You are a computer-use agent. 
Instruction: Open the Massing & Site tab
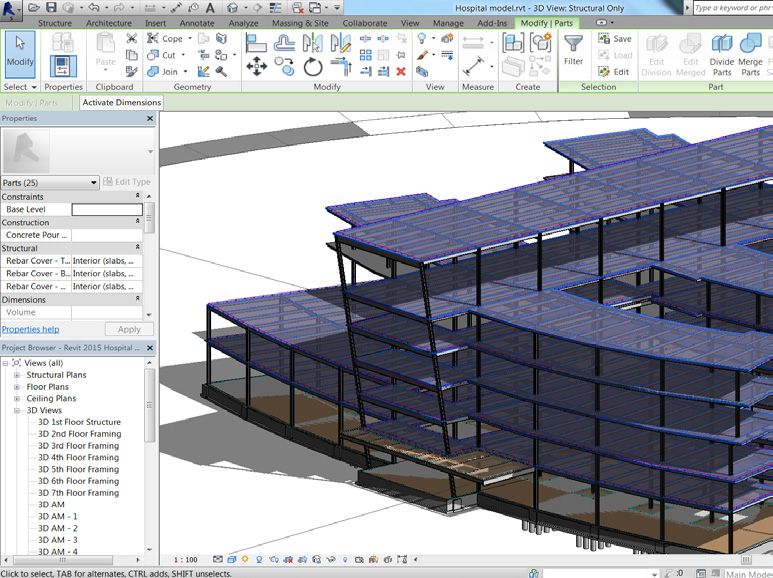click(299, 22)
